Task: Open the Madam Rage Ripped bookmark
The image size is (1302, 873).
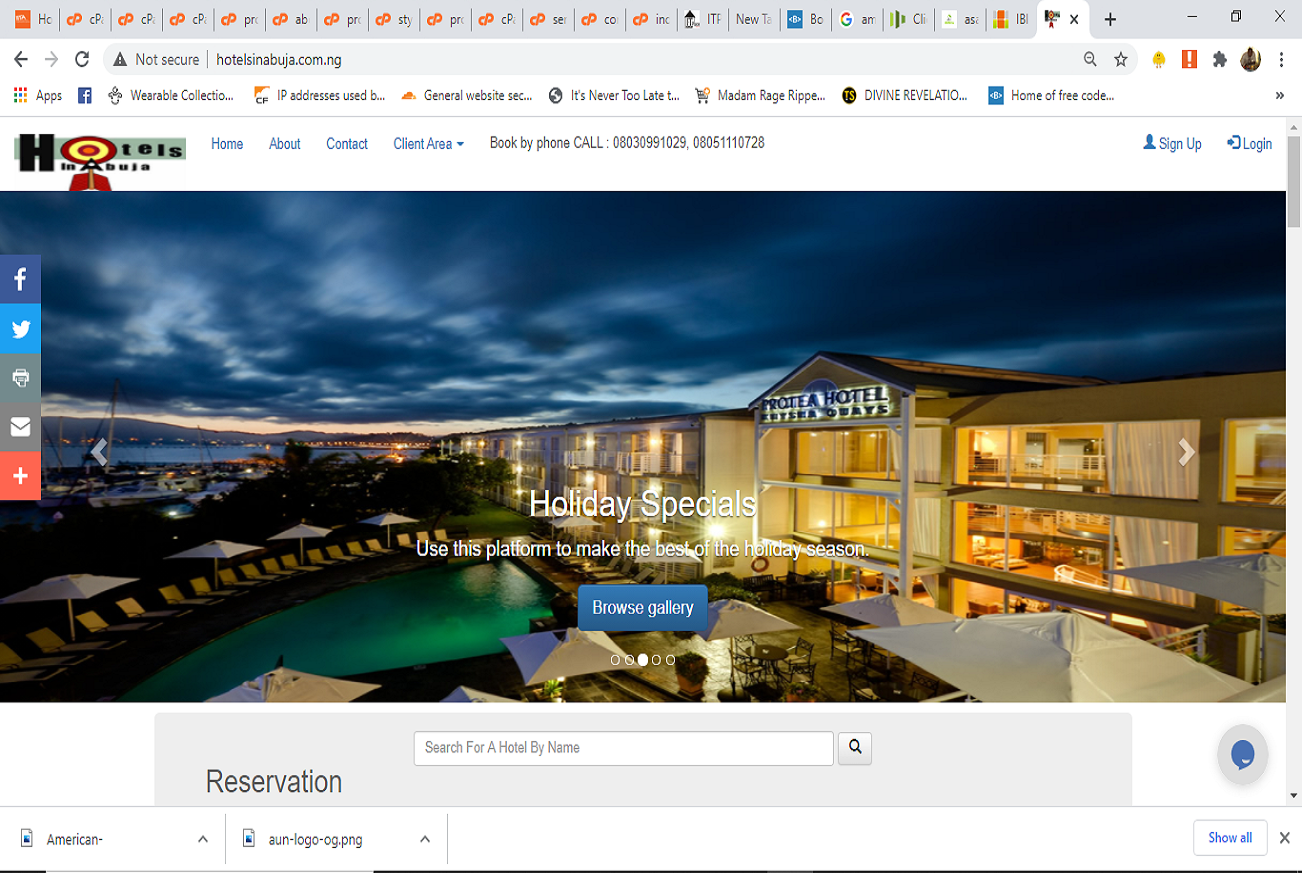Action: point(761,96)
